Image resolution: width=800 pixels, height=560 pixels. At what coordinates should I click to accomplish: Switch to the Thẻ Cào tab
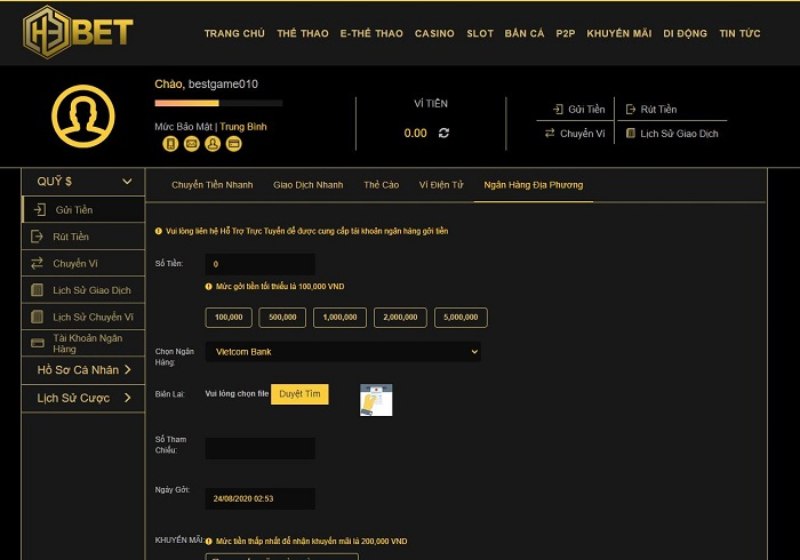click(x=381, y=185)
